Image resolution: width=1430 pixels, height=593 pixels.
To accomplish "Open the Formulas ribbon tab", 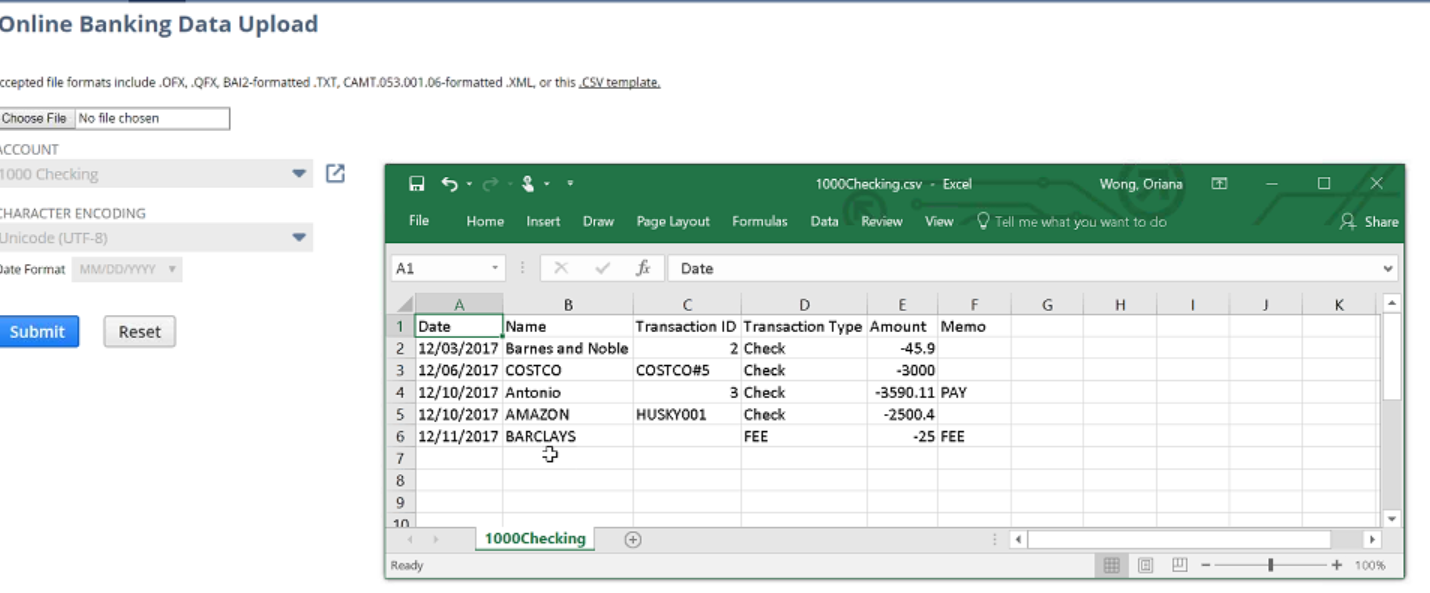I will coord(759,221).
